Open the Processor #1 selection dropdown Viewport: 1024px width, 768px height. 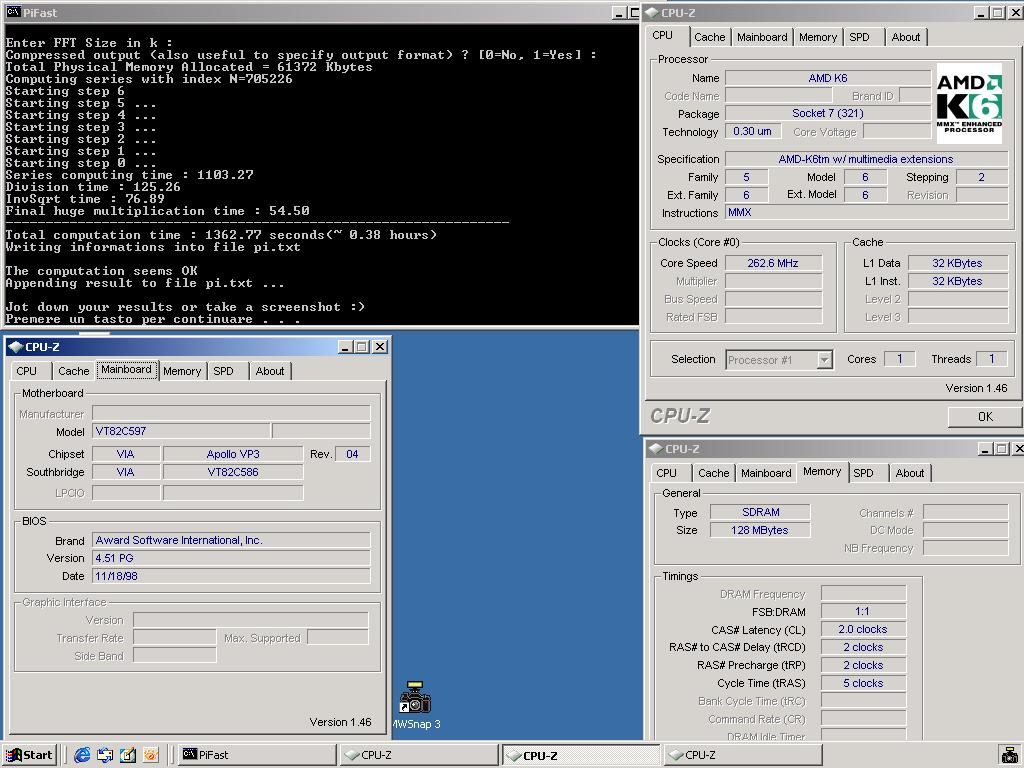[x=825, y=360]
